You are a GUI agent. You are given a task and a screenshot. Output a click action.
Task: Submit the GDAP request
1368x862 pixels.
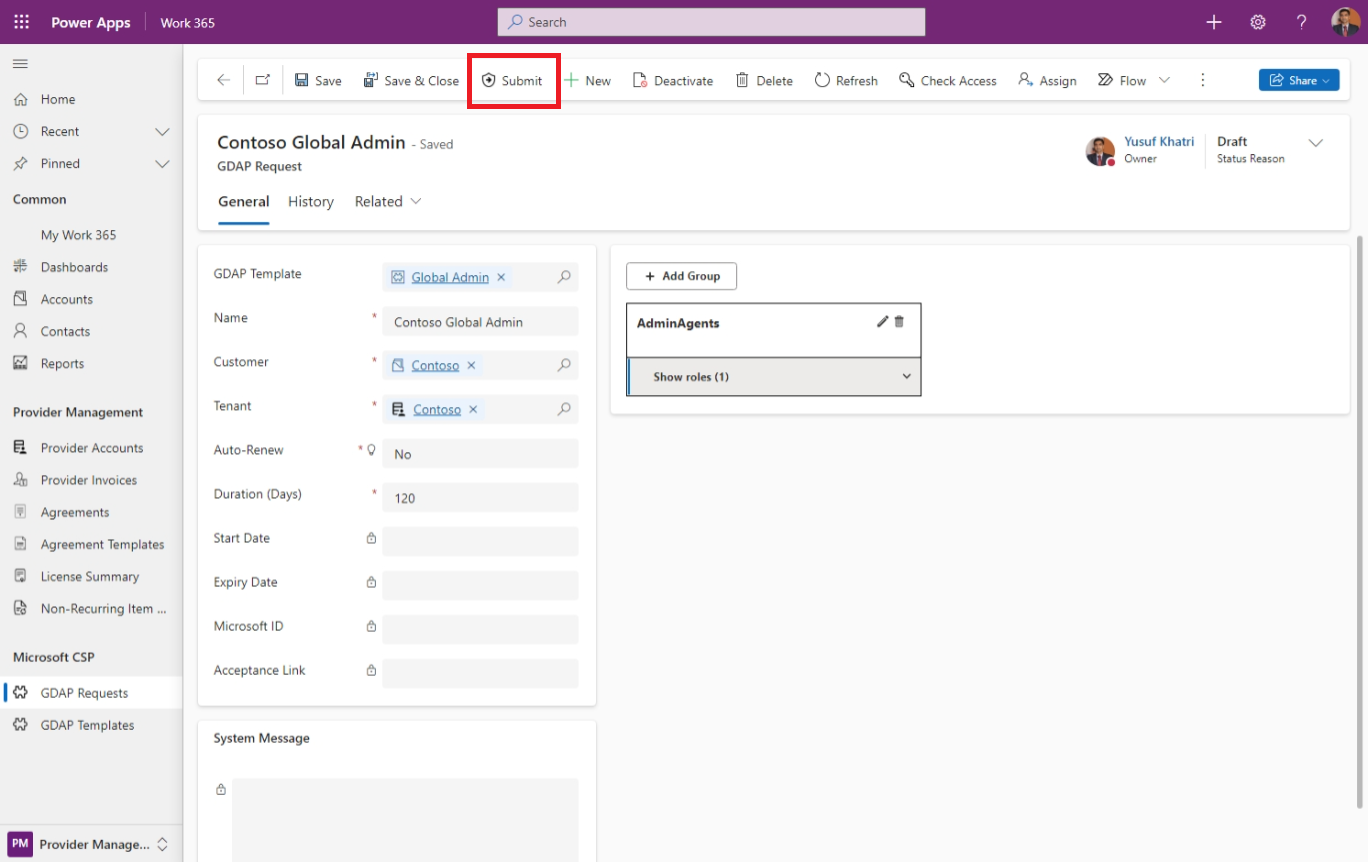pyautogui.click(x=512, y=80)
